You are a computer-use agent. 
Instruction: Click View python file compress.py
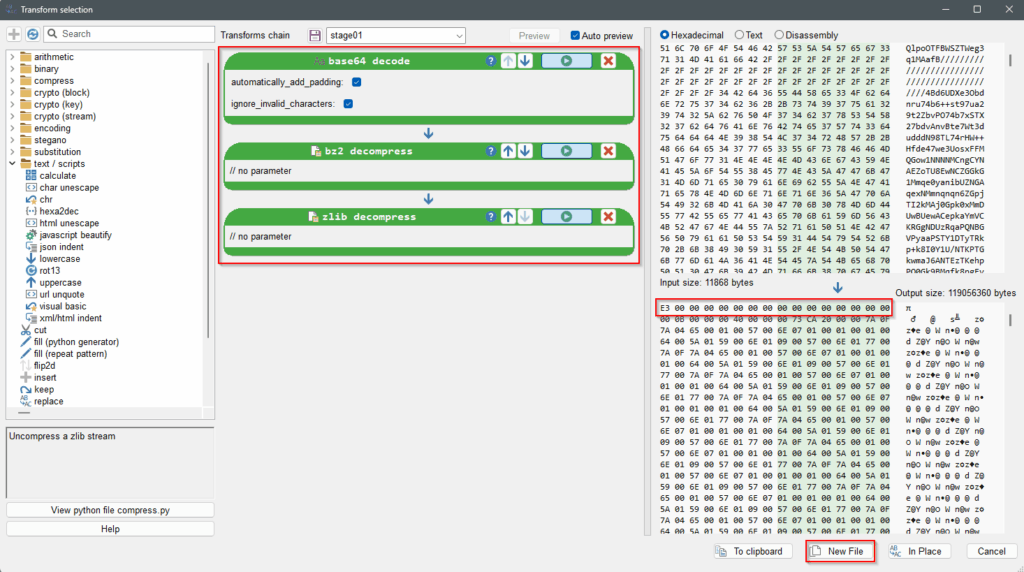(x=110, y=510)
